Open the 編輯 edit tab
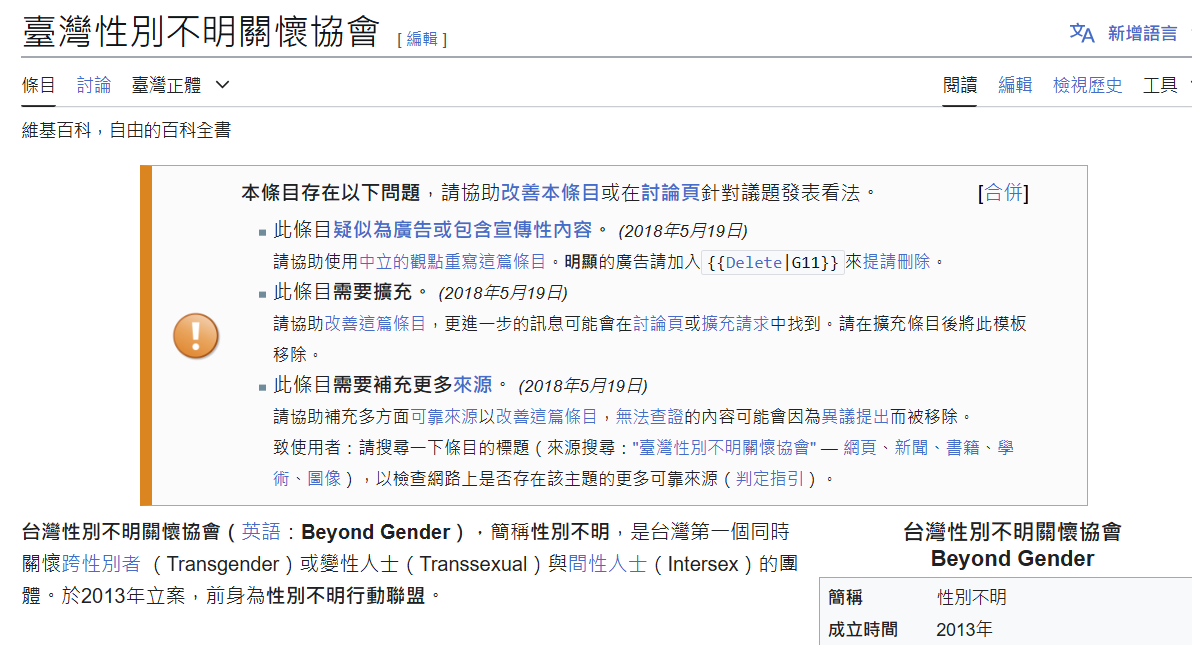Screen dimensions: 1192x645 point(1015,85)
